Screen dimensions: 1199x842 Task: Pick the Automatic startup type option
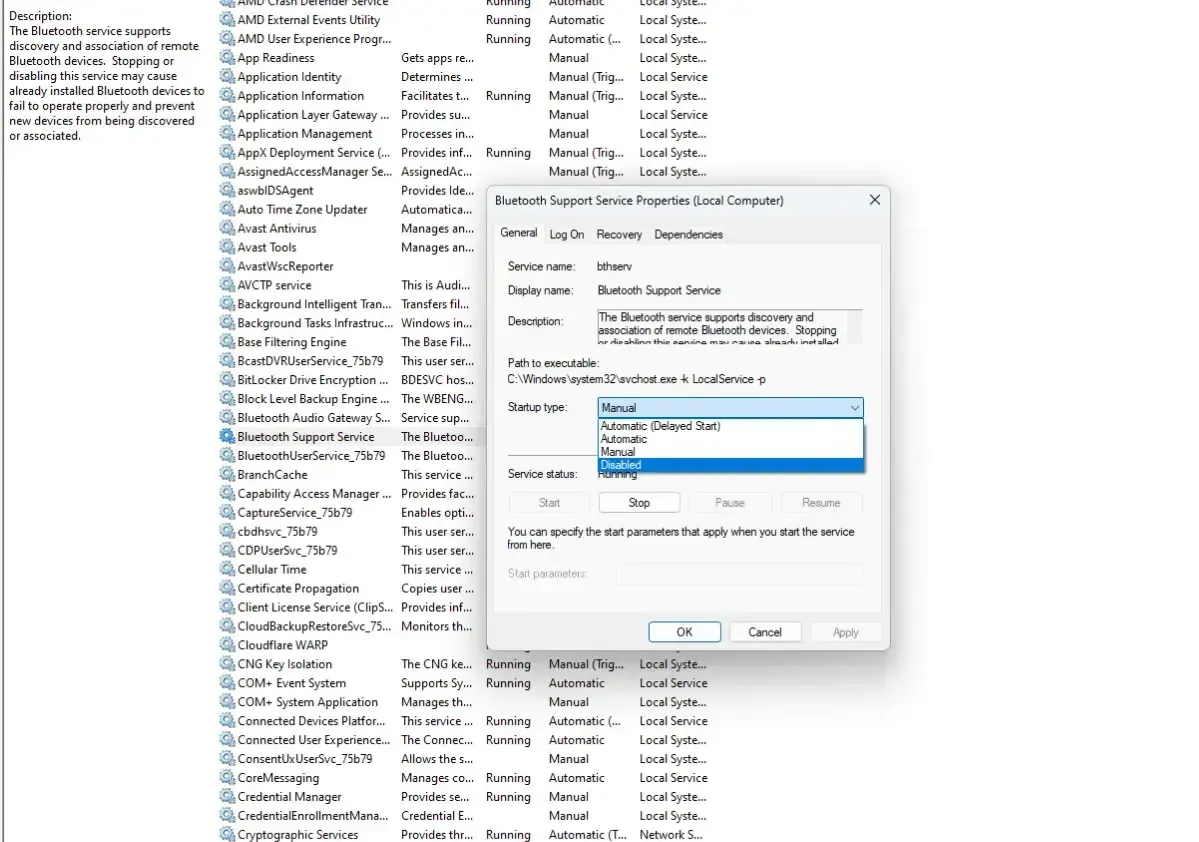point(730,439)
